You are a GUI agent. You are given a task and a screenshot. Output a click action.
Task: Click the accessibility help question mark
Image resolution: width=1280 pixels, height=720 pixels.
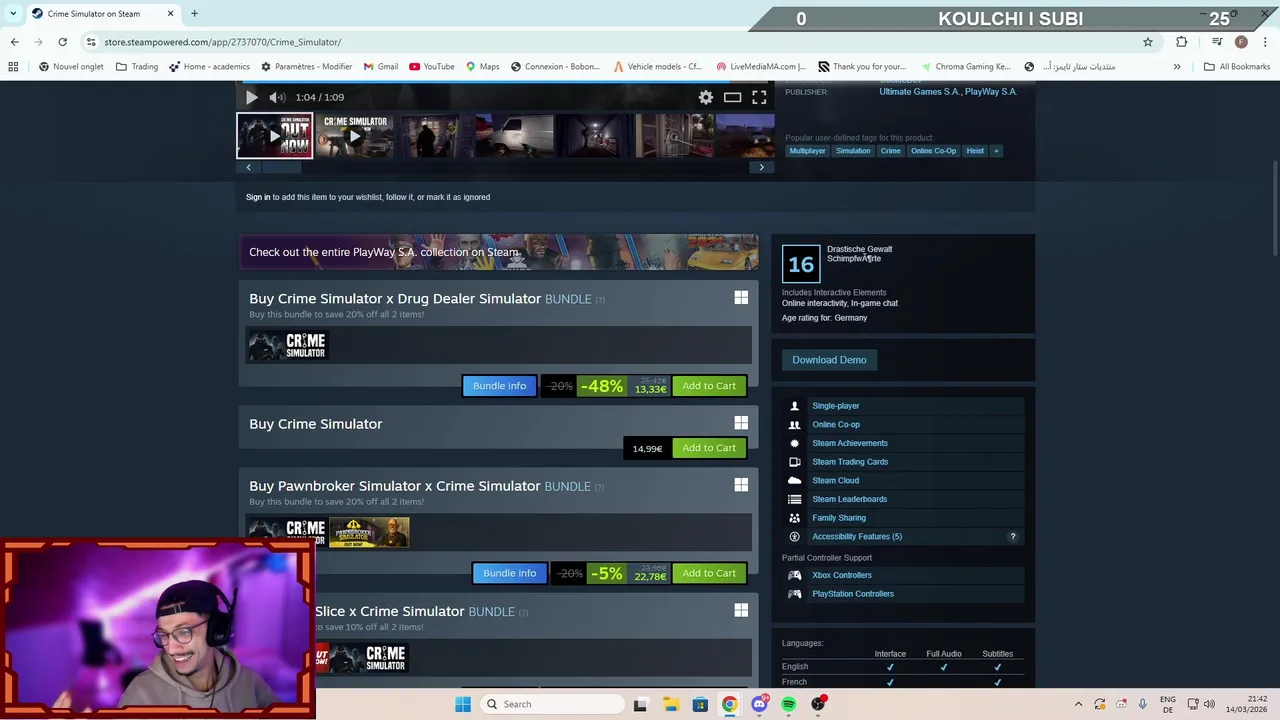pyautogui.click(x=1012, y=537)
